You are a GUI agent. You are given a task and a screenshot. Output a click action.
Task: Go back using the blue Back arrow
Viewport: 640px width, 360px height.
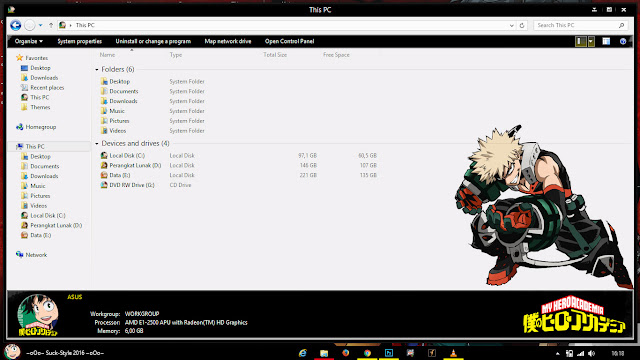16,25
